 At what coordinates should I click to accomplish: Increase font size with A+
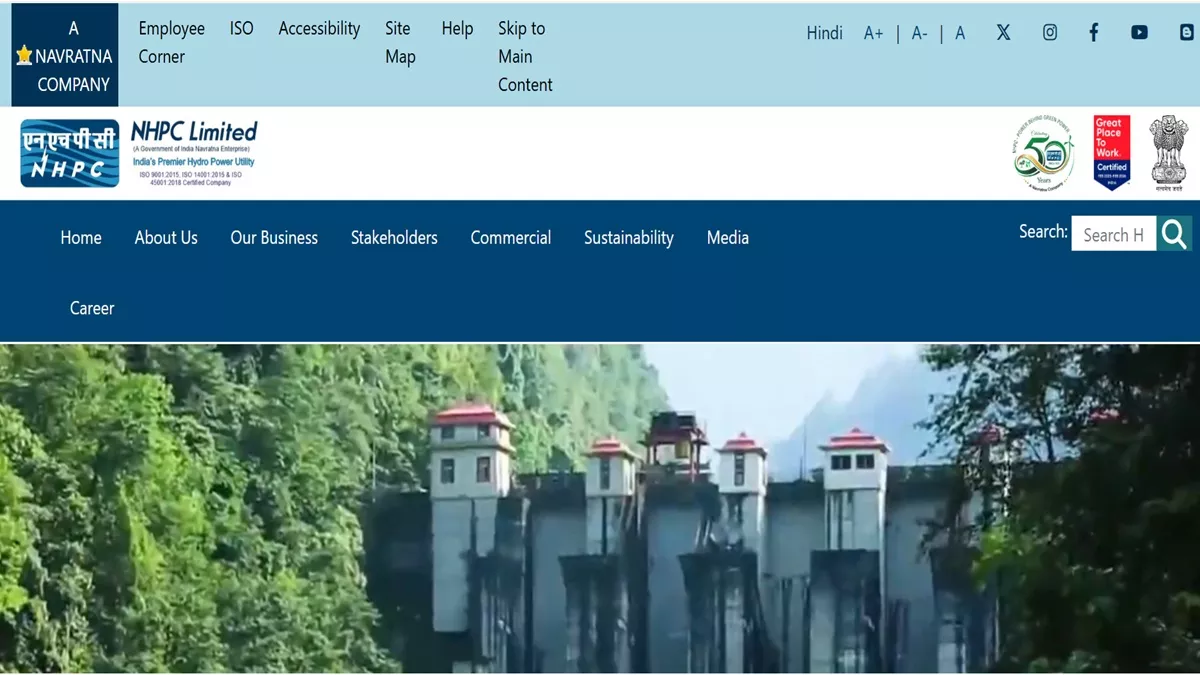pos(874,33)
